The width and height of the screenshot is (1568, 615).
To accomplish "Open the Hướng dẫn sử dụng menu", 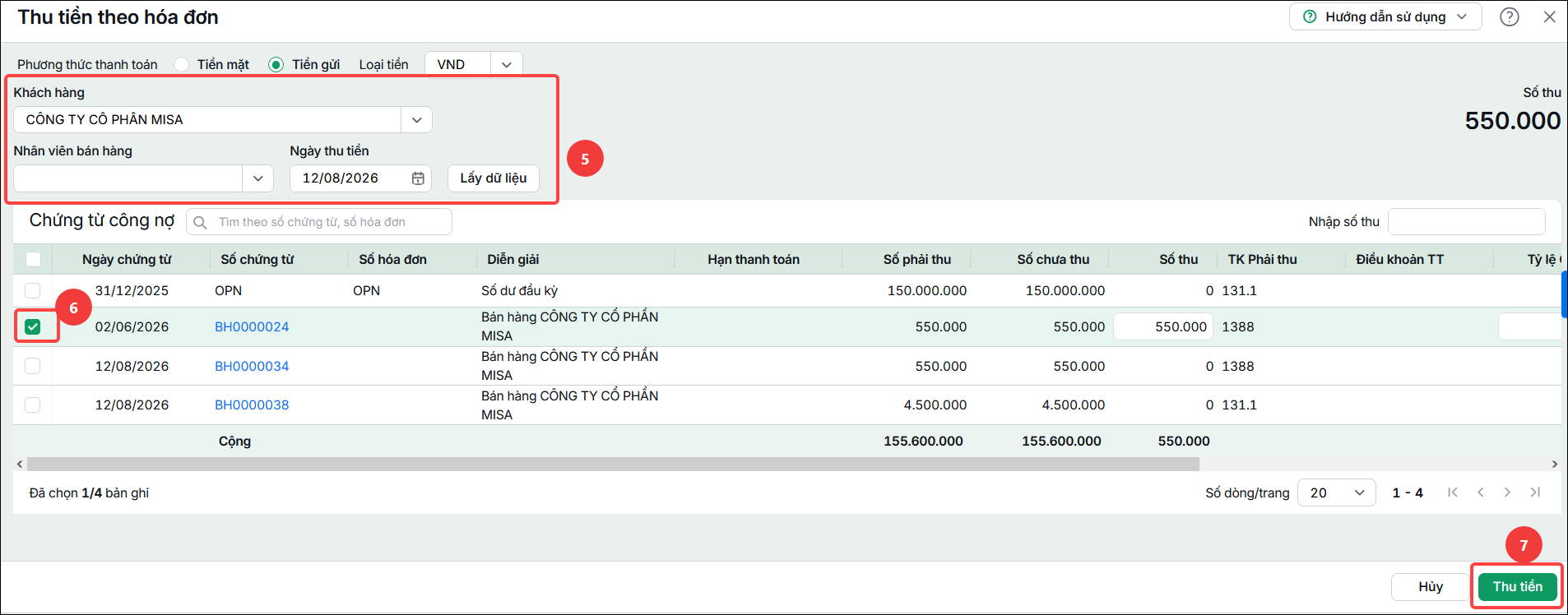I will click(x=1385, y=16).
